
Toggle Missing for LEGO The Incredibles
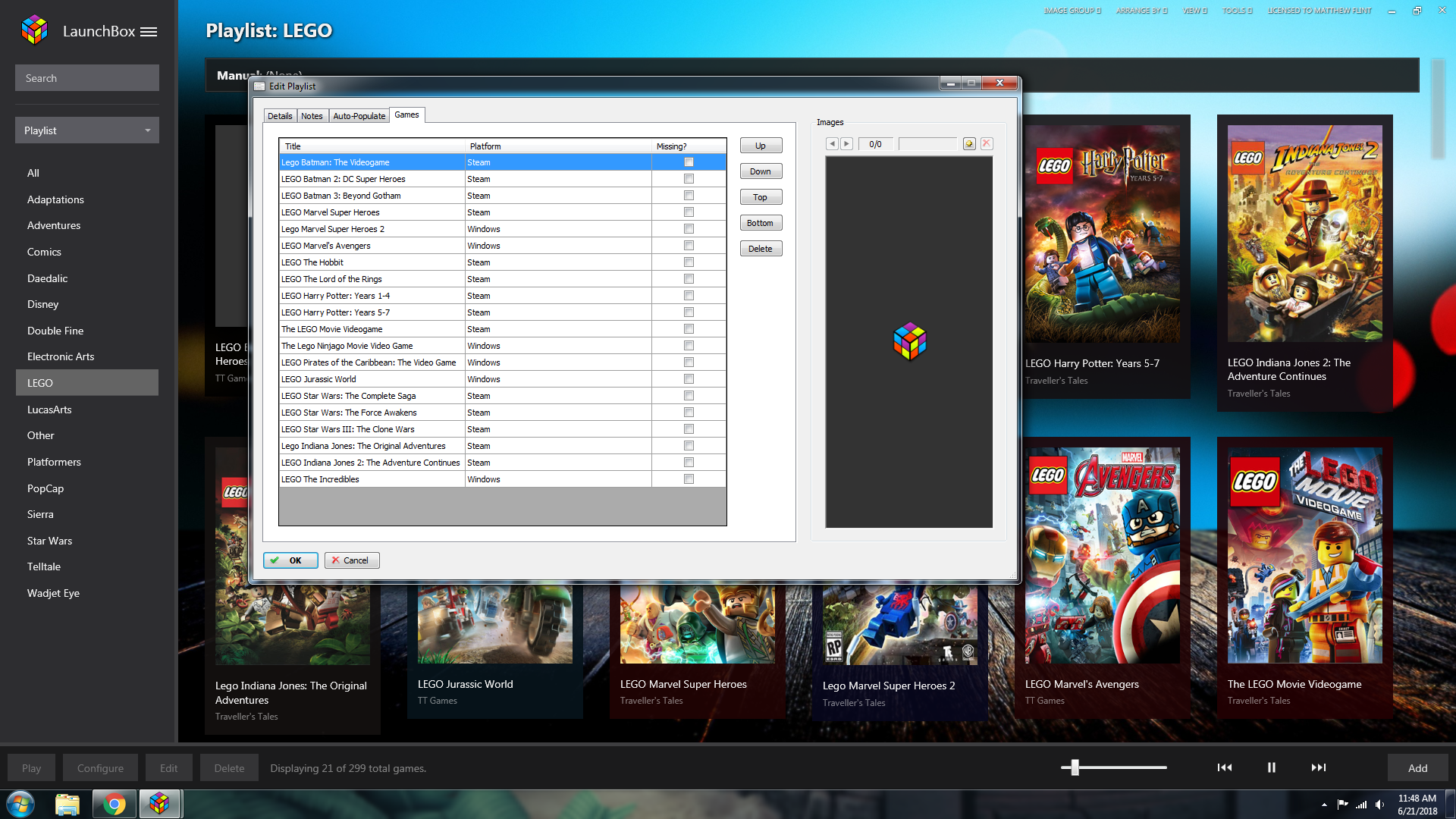pos(689,479)
